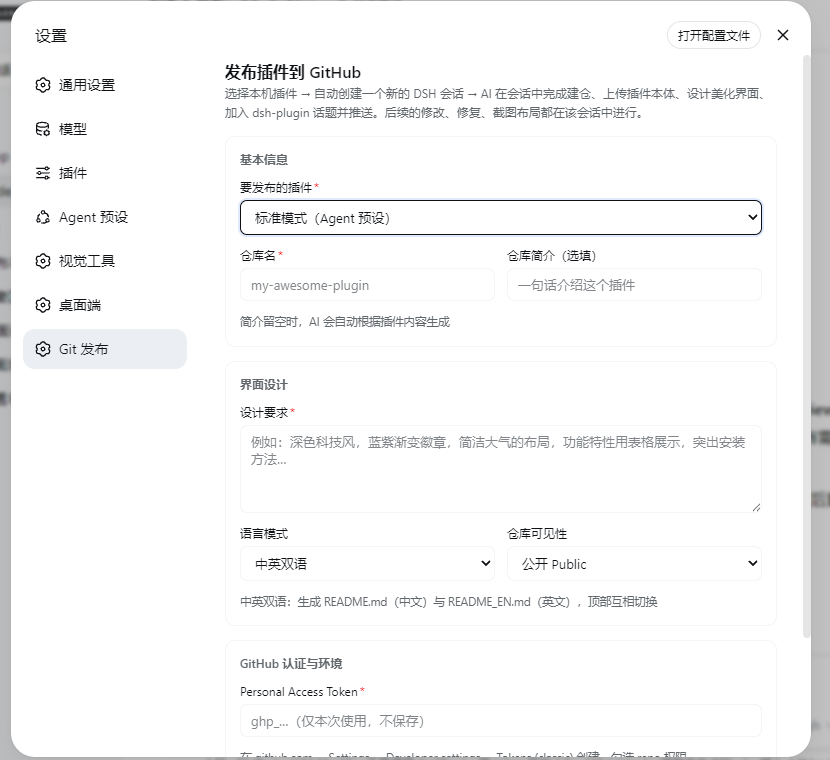Go to the 插件 settings section

point(105,173)
